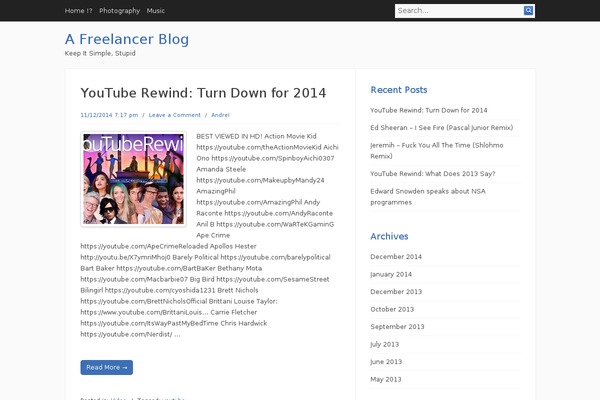Click the Archives heading
This screenshot has height=400, width=600.
(389, 237)
